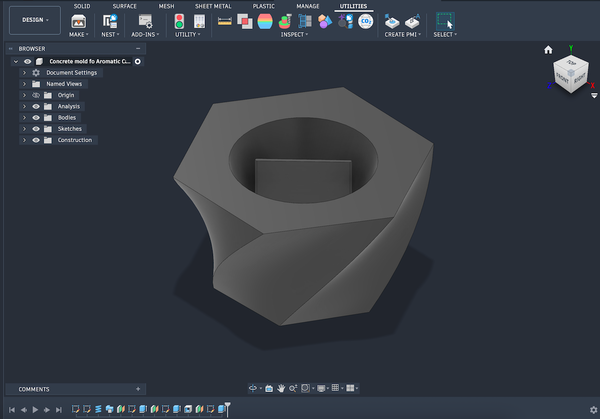The image size is (600, 419).
Task: Click the timeline end marker
Action: (x=228, y=409)
